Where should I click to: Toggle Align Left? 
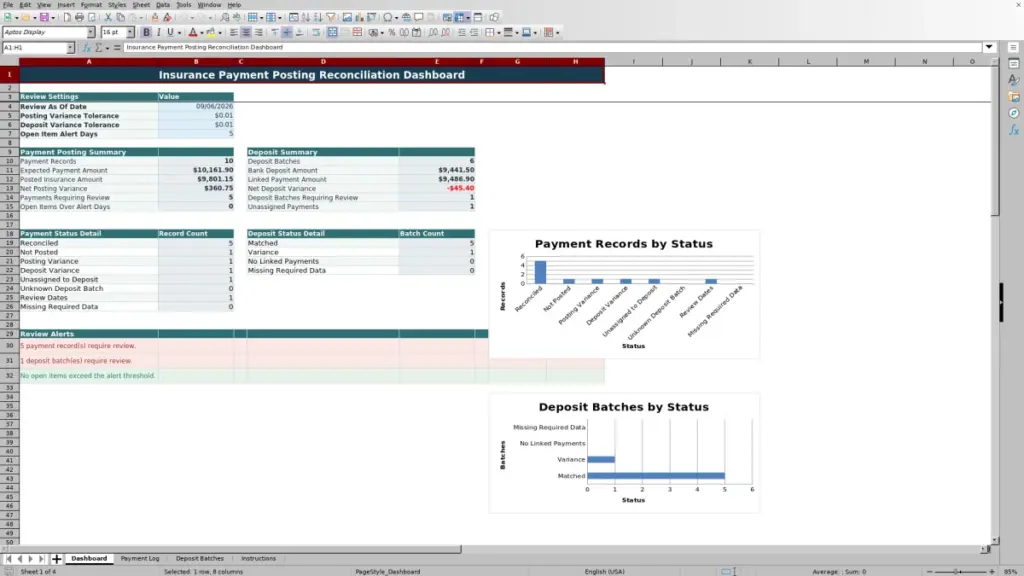(234, 33)
